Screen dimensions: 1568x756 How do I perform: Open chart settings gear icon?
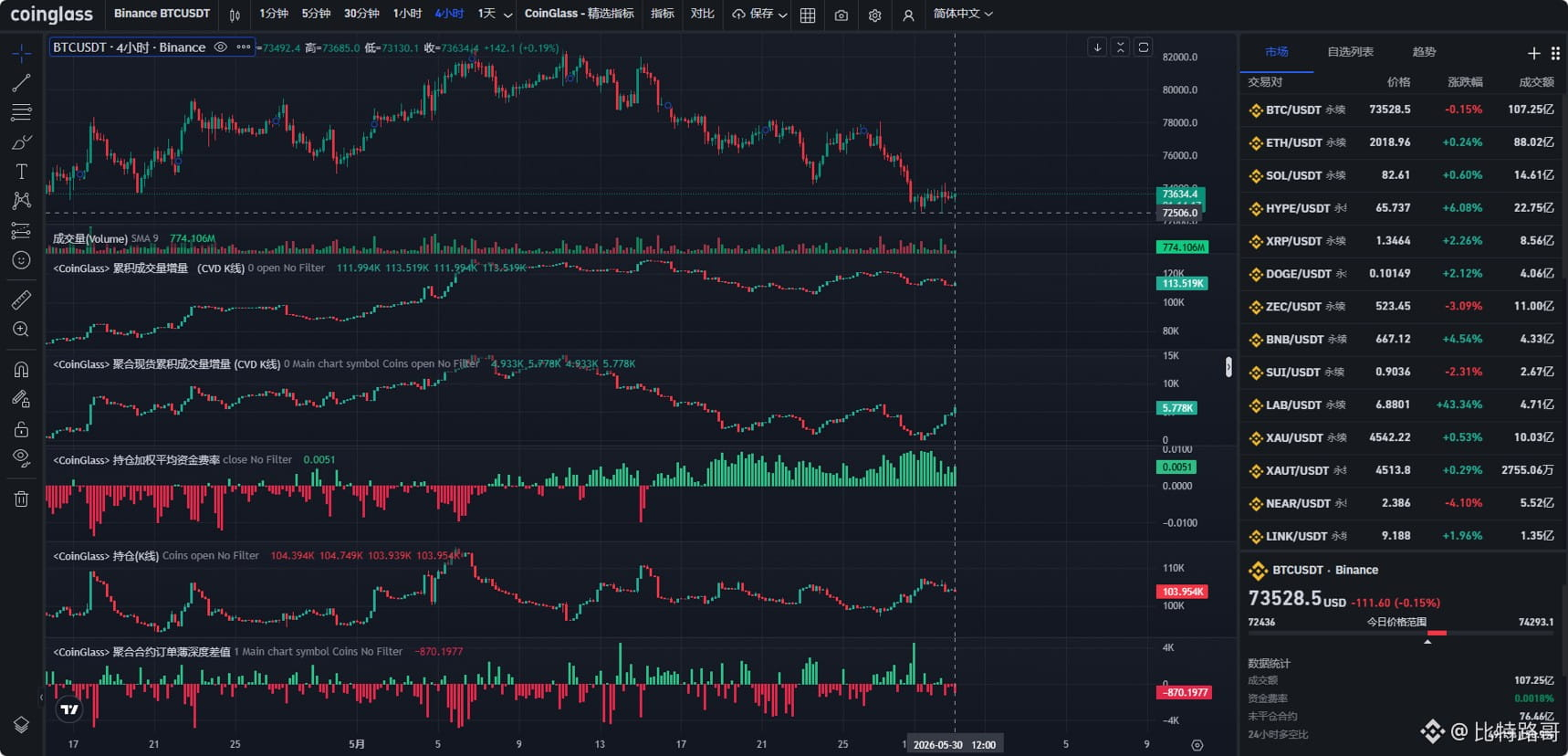tap(874, 15)
